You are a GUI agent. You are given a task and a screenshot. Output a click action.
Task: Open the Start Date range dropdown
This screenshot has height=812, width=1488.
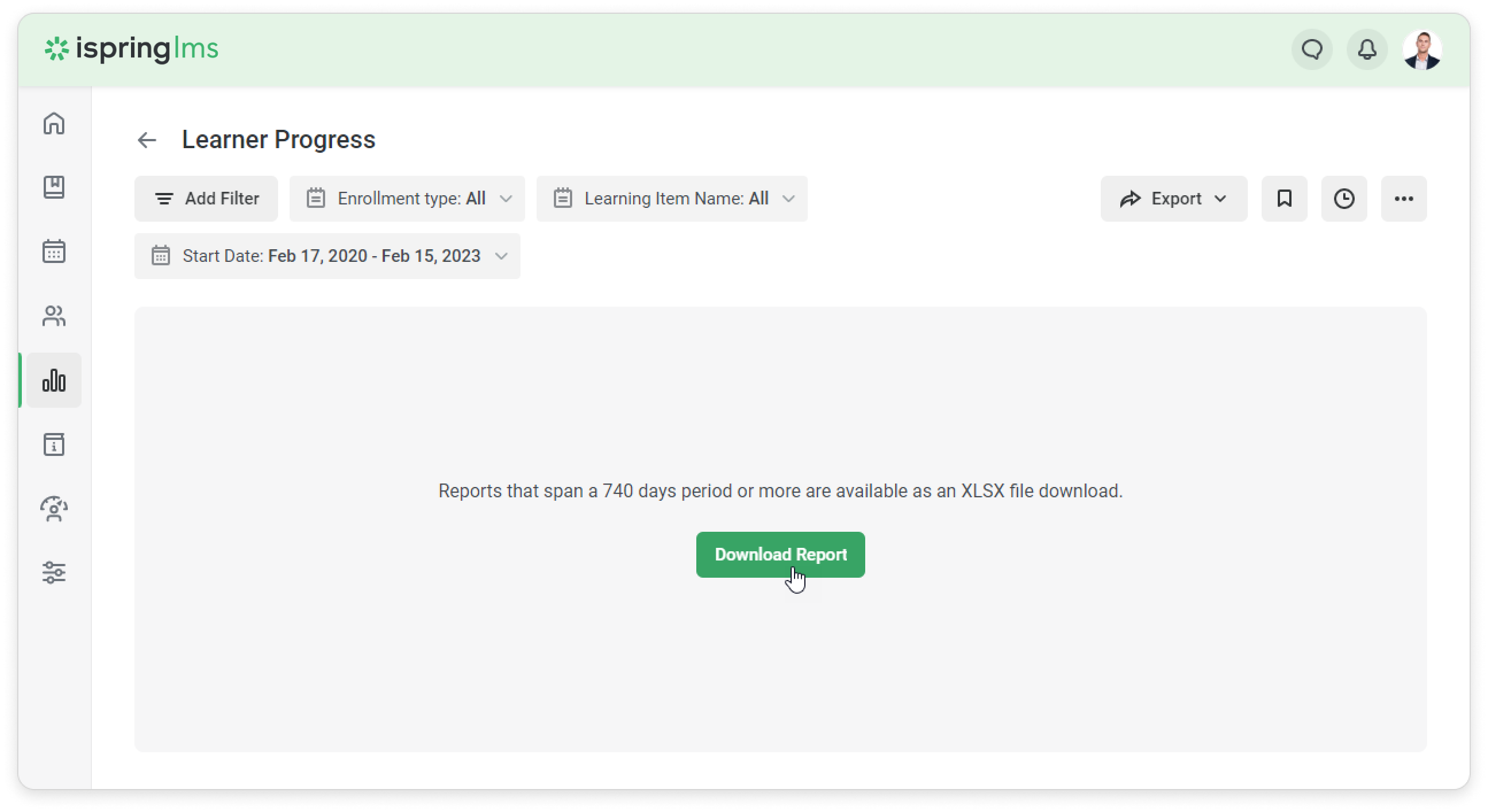pyautogui.click(x=327, y=256)
